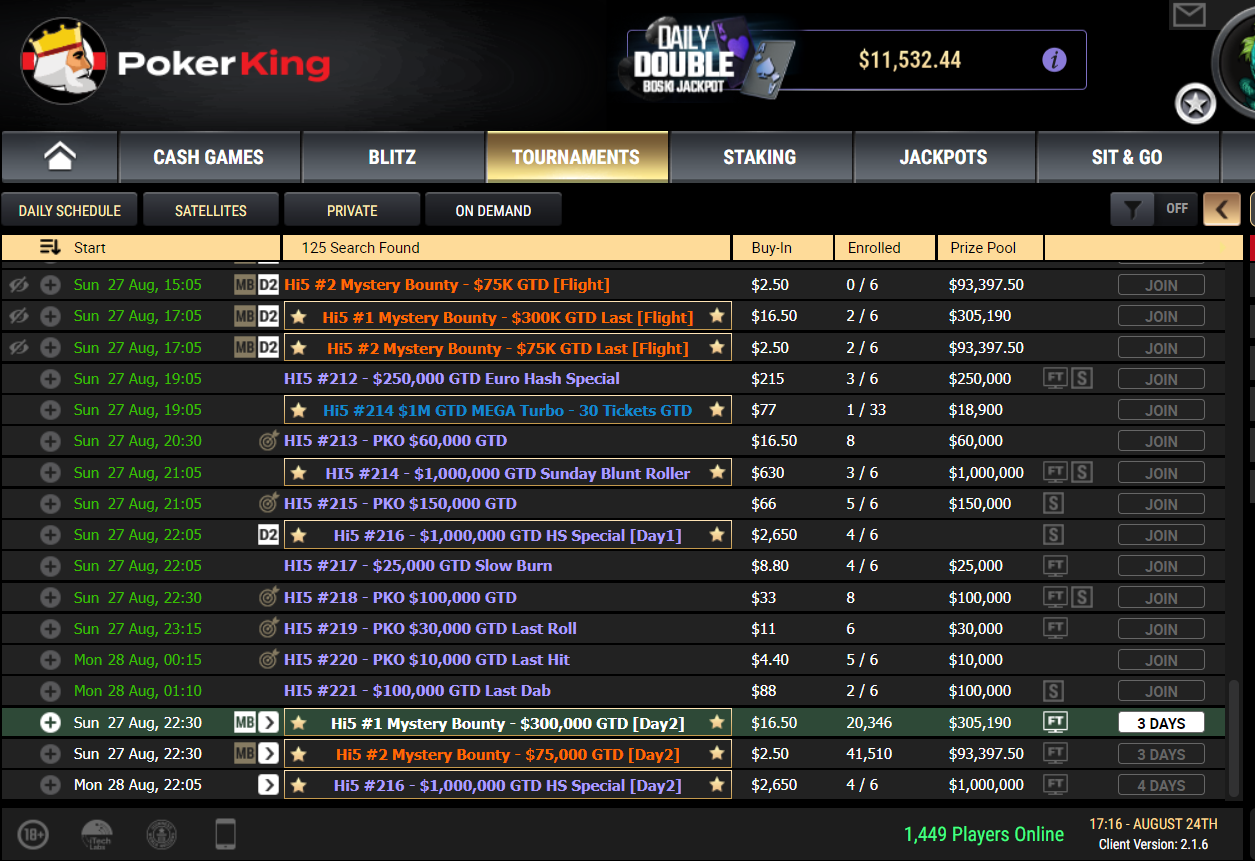Click JOIN for HI5 #215 PKO $150,000

(1160, 504)
